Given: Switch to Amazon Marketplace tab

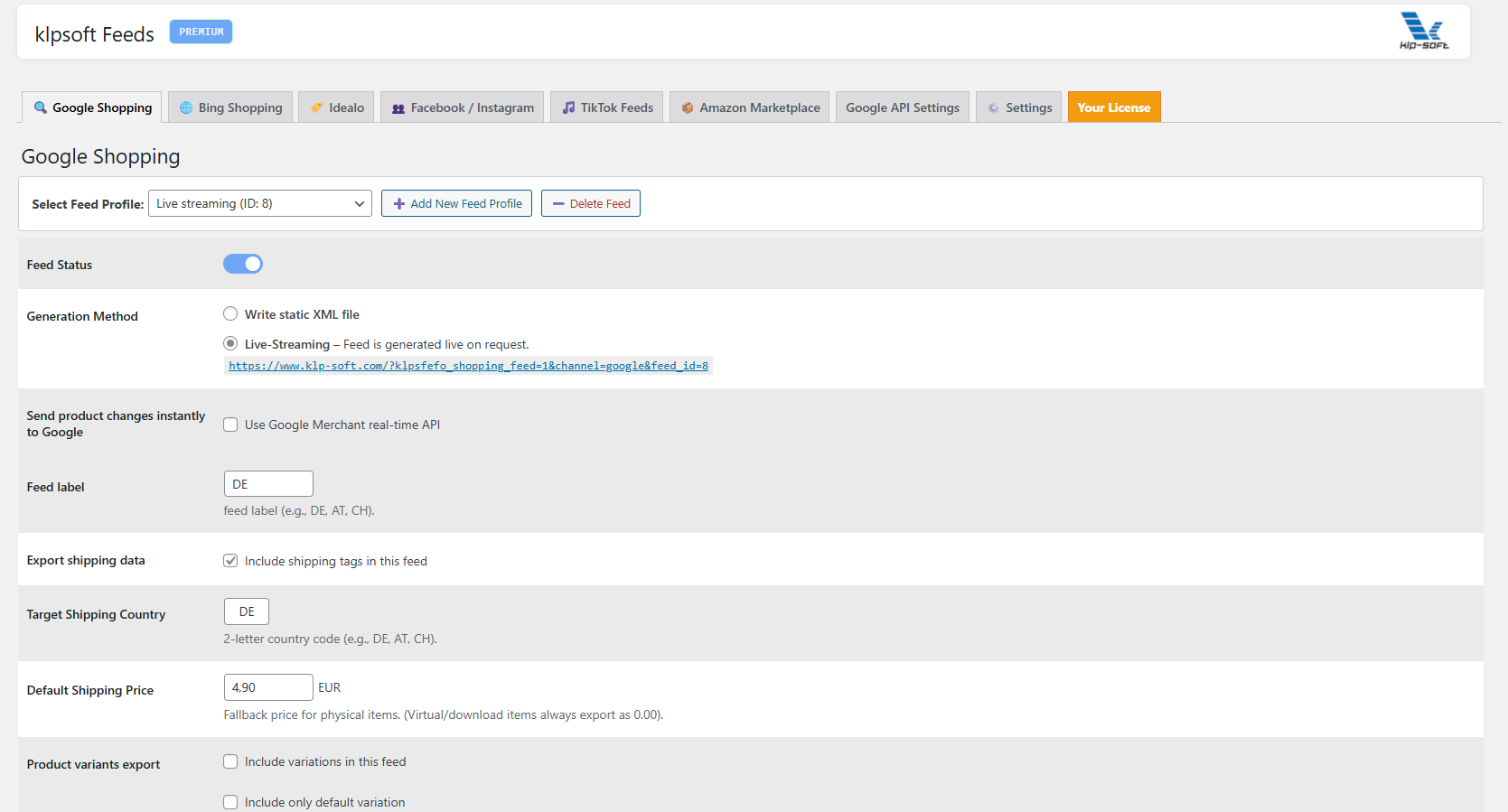Looking at the screenshot, I should (x=750, y=107).
